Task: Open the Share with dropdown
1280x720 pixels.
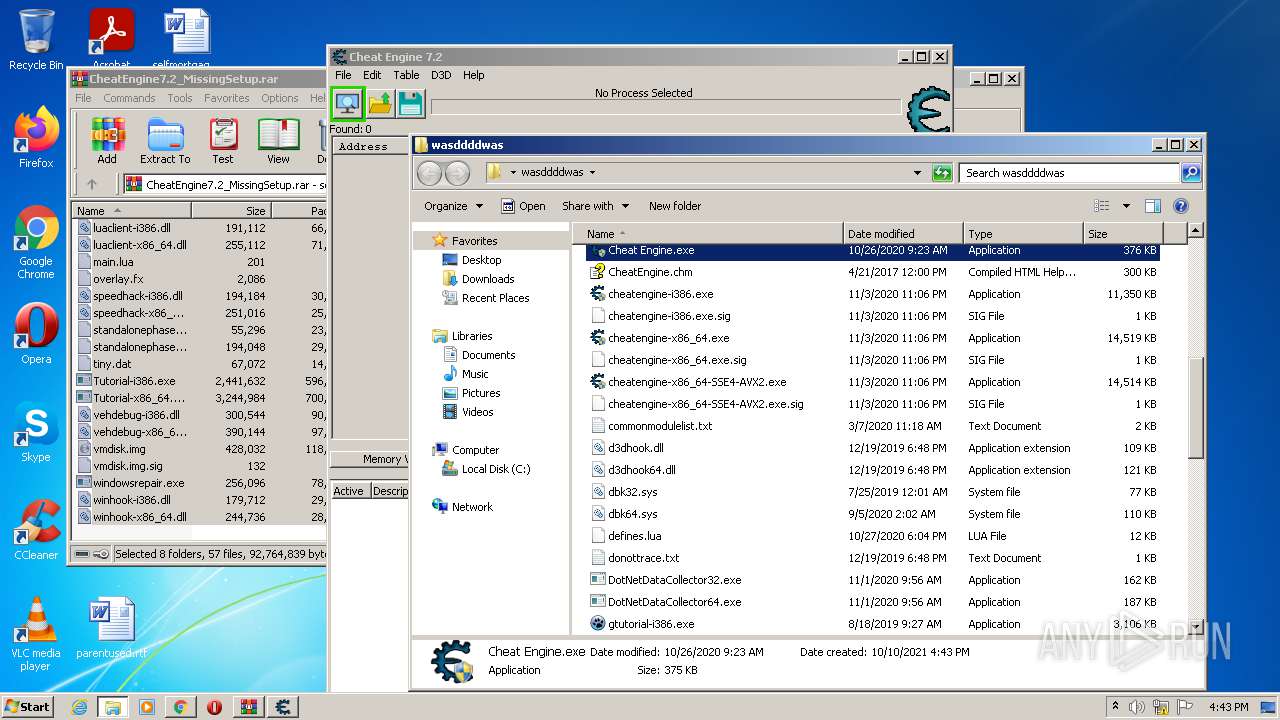Action: 596,206
